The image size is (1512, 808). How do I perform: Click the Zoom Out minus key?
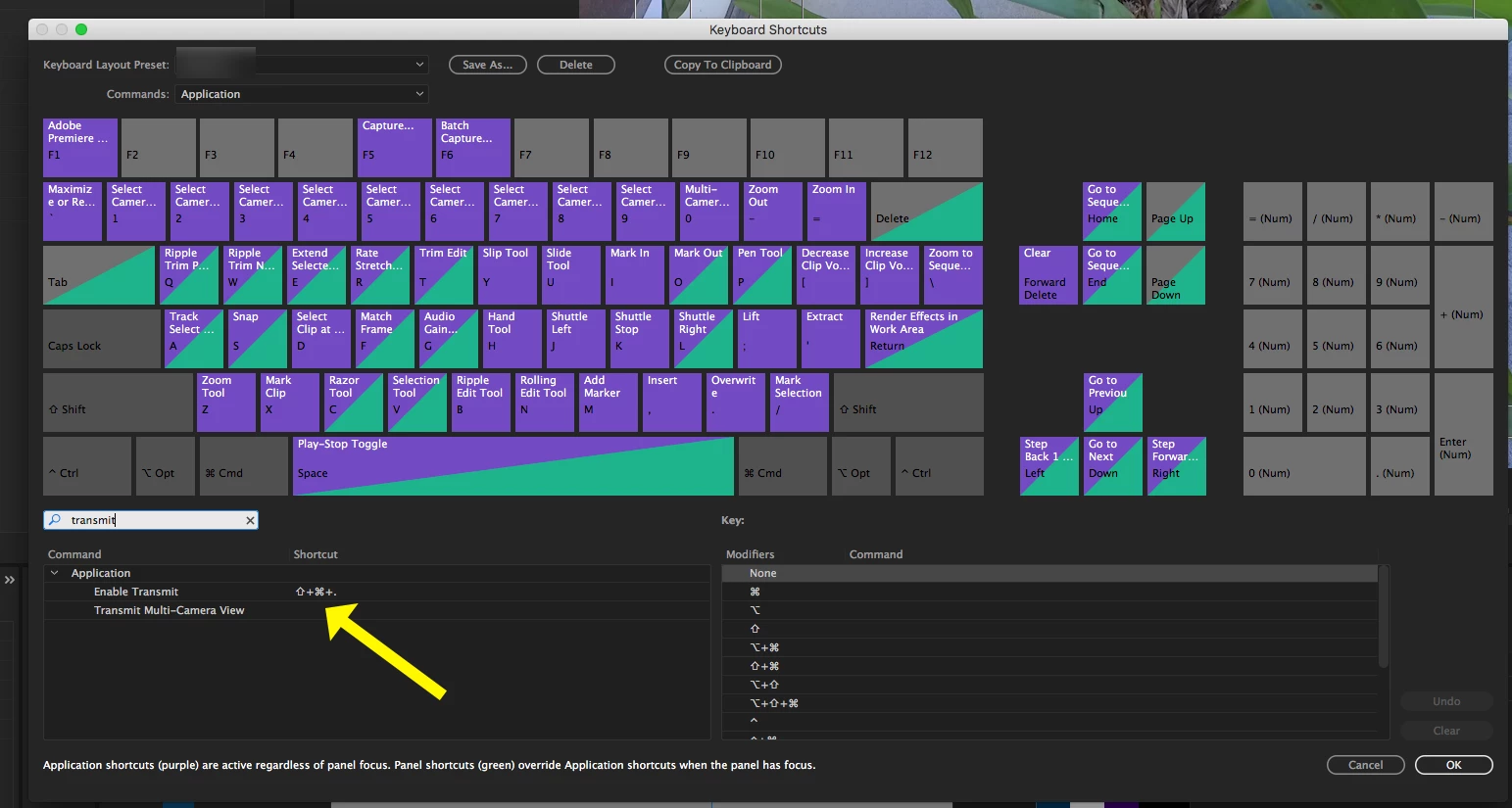point(773,211)
